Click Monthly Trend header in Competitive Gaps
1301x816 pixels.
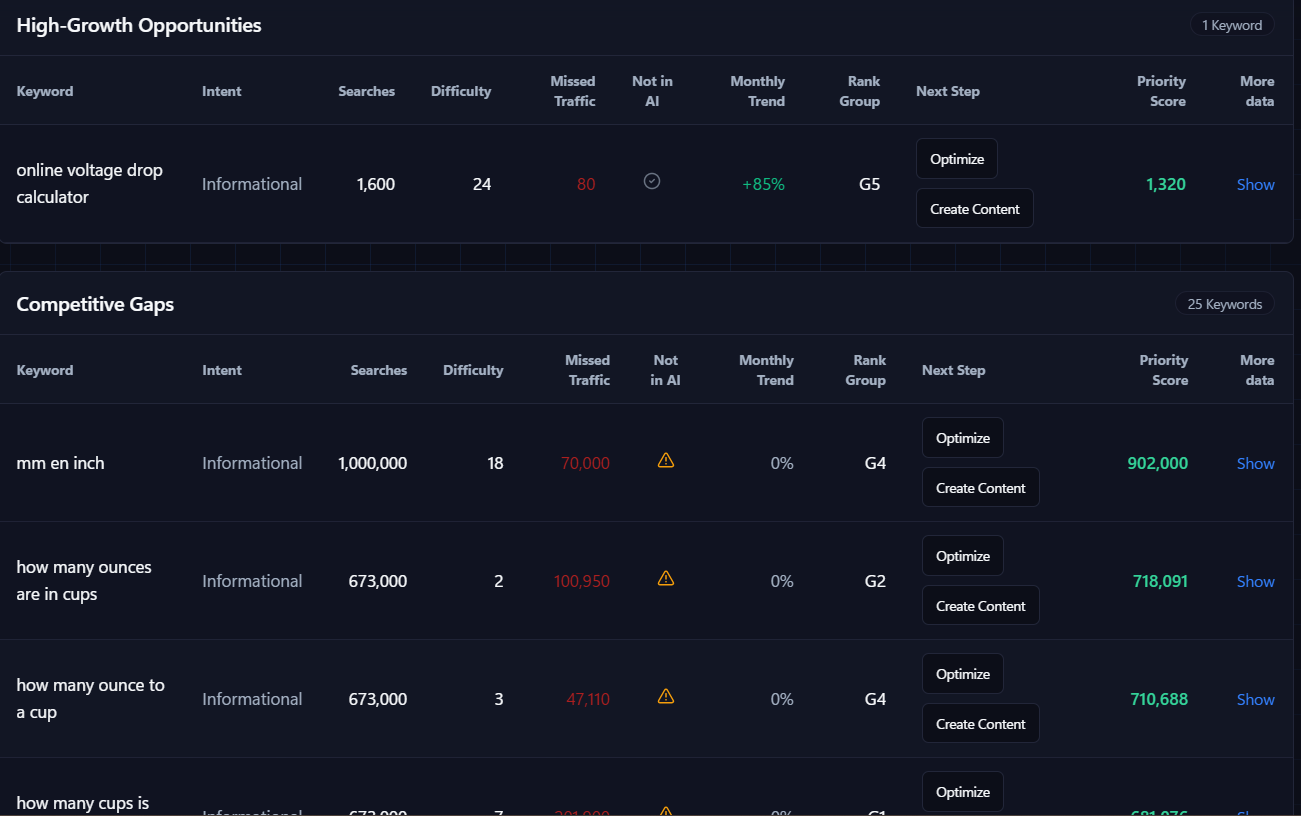tap(766, 370)
